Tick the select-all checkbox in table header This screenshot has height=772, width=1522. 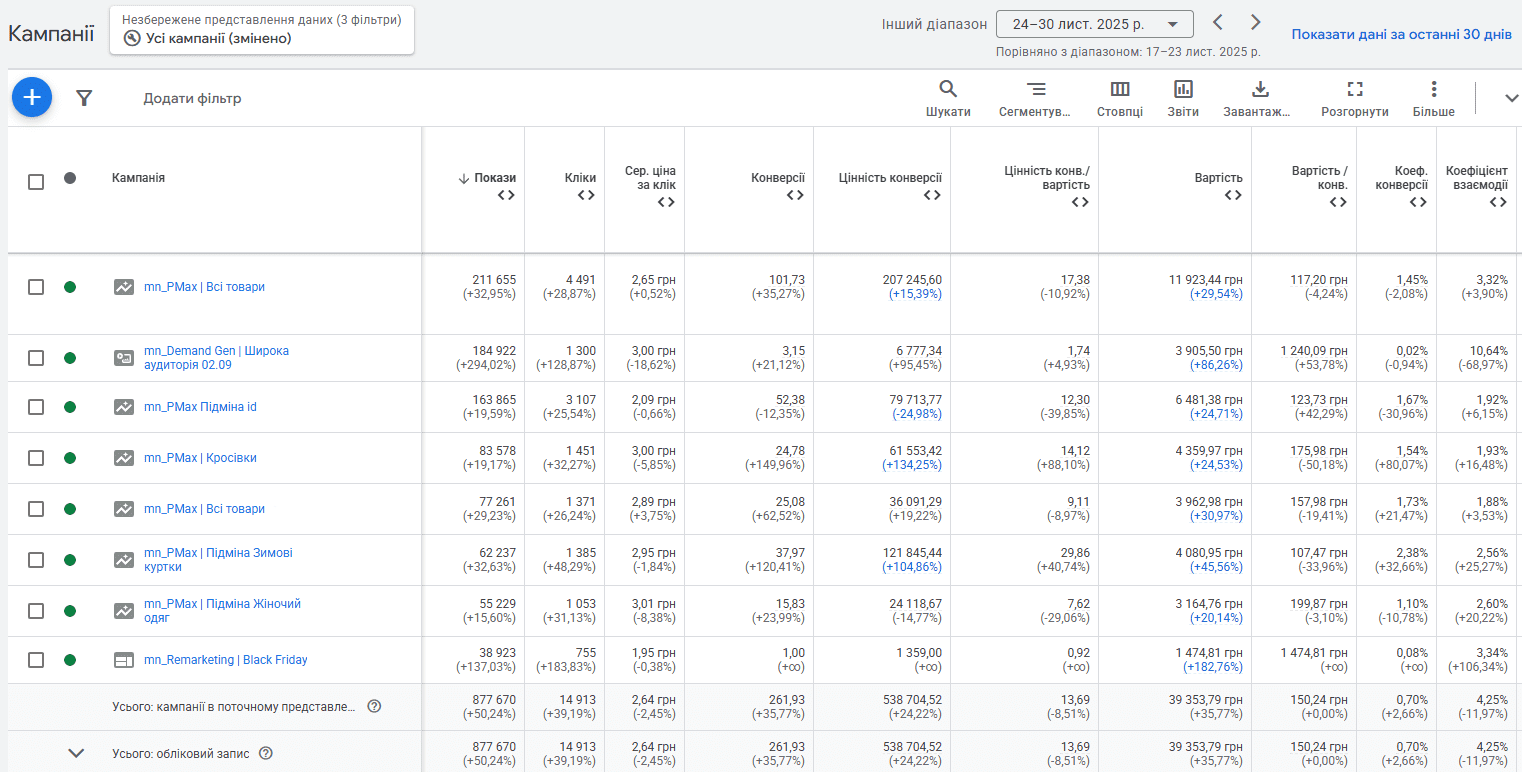pyautogui.click(x=36, y=182)
